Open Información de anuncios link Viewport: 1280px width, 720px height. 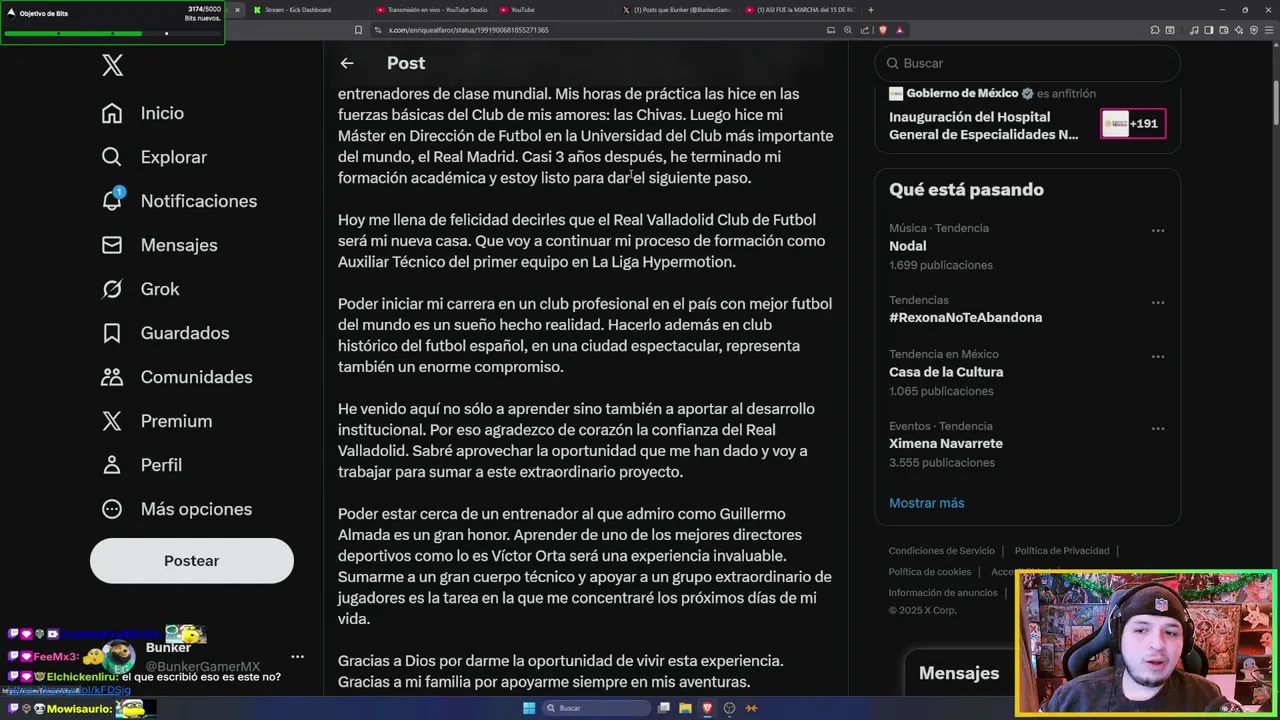(x=943, y=593)
